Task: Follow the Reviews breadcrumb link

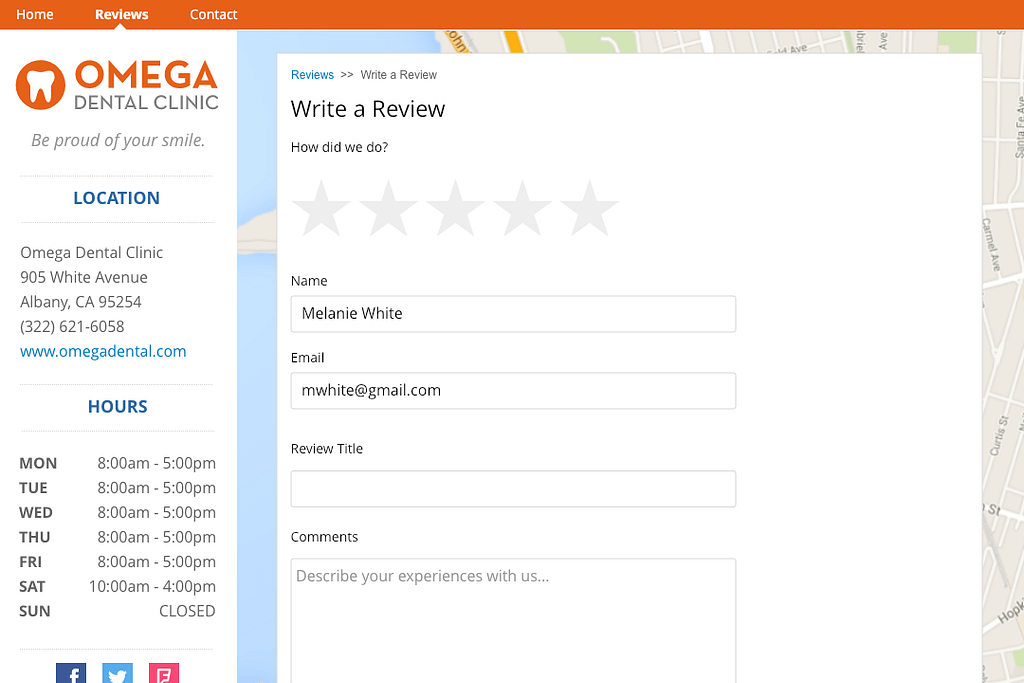Action: [312, 75]
